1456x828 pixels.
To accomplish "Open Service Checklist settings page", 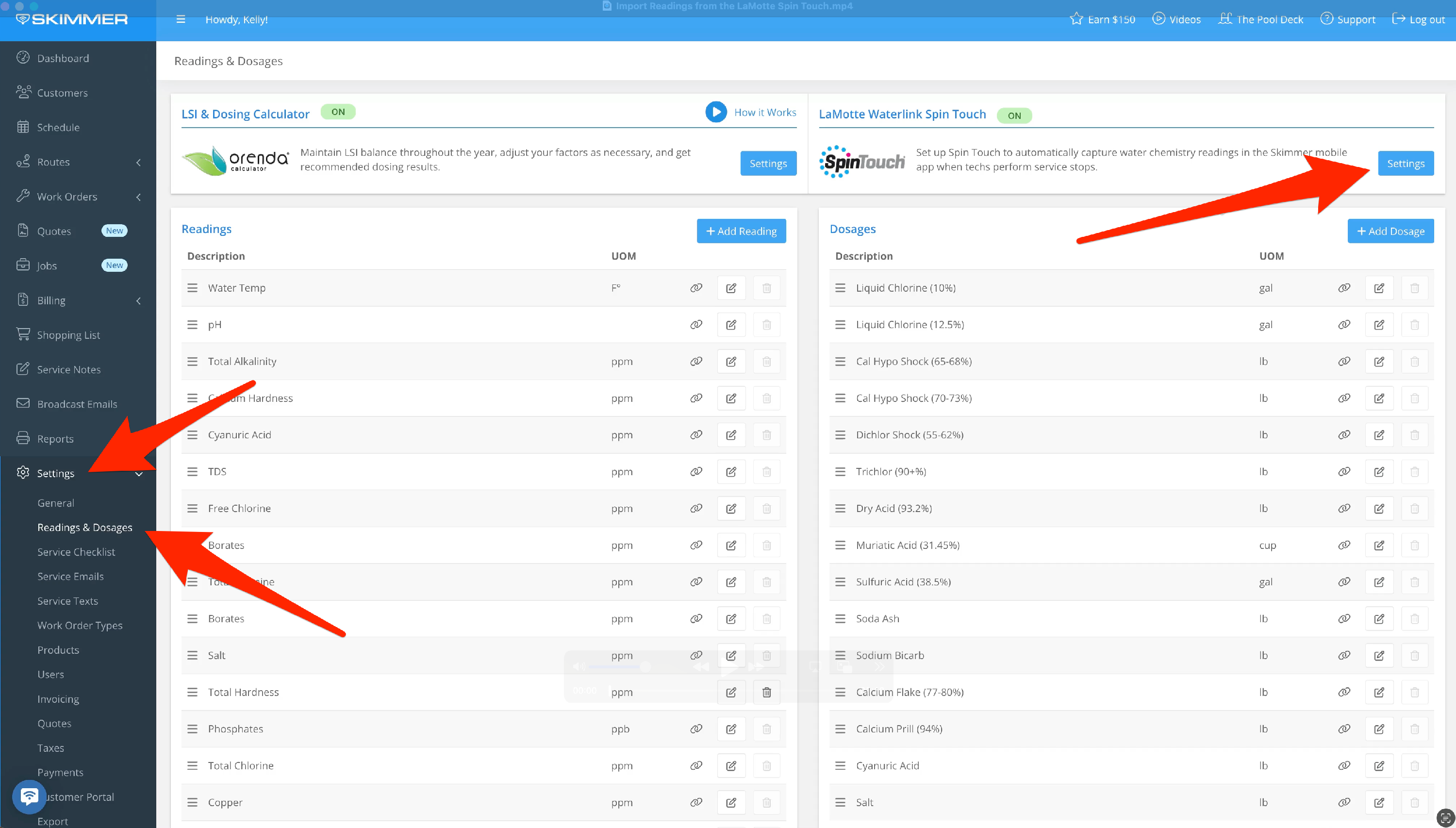I will [x=76, y=552].
